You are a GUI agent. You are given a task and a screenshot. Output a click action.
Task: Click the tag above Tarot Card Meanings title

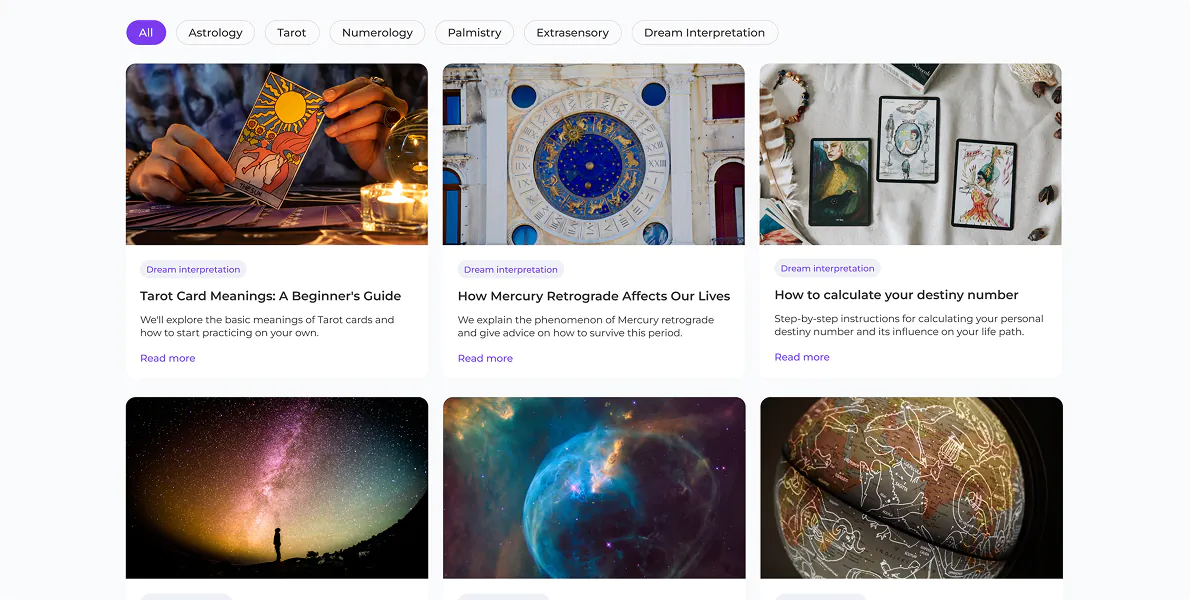(193, 269)
